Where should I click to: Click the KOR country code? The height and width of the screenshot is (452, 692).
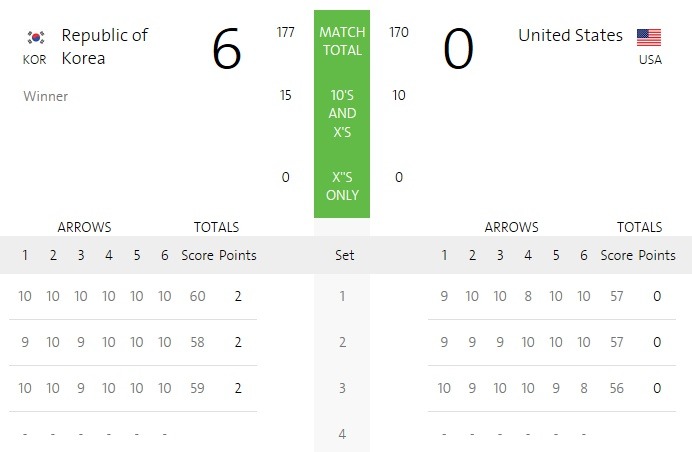[x=34, y=60]
